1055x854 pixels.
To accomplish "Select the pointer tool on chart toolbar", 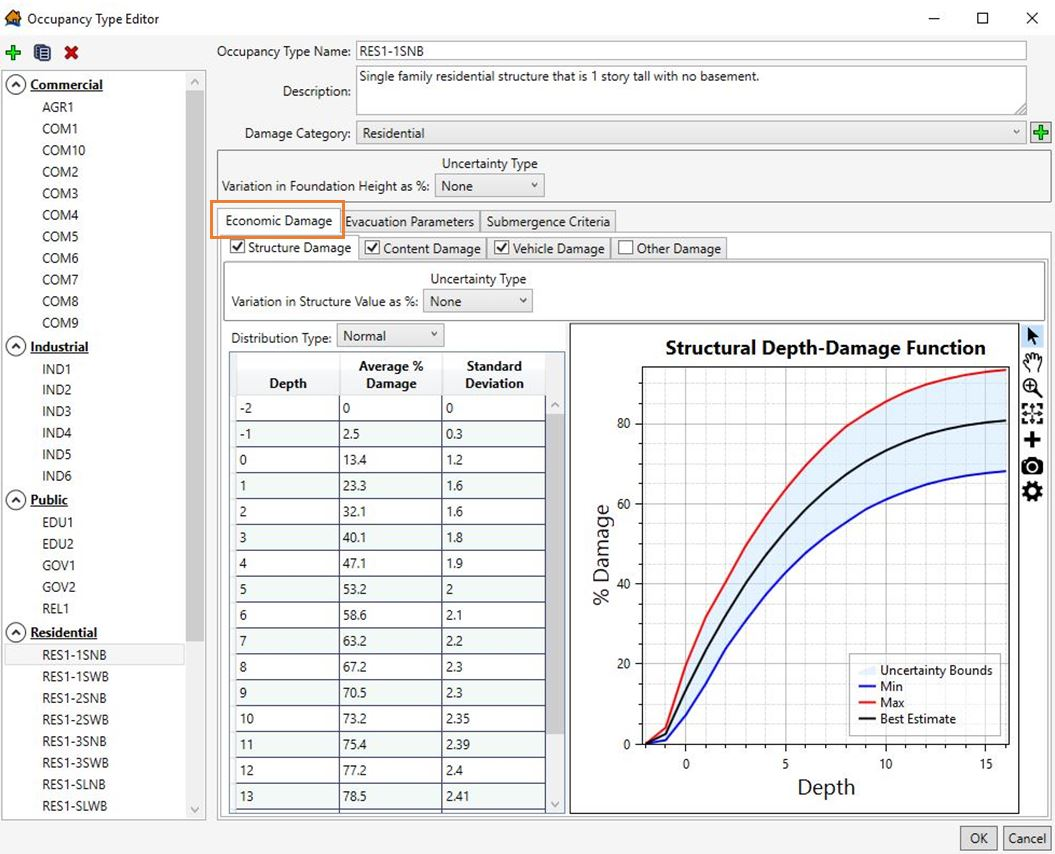I will pyautogui.click(x=1033, y=336).
